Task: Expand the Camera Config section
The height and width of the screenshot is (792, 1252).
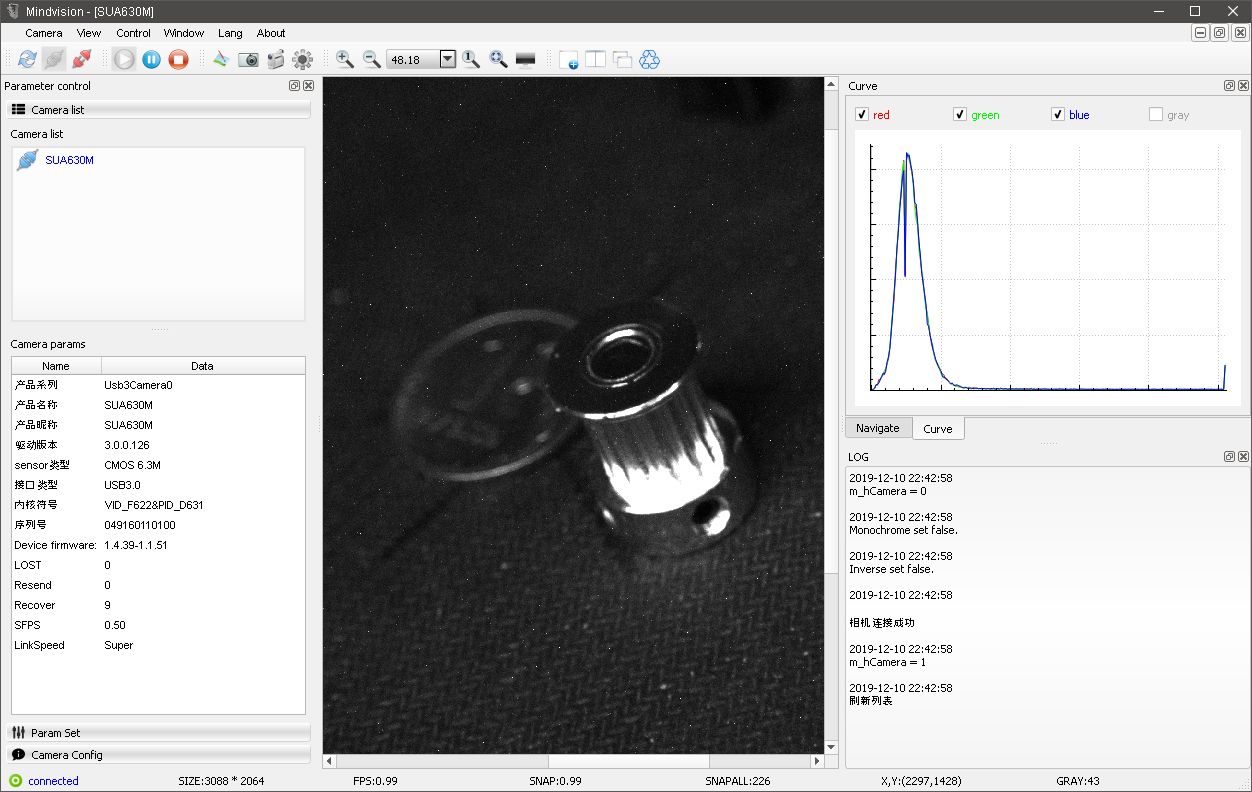Action: point(158,755)
